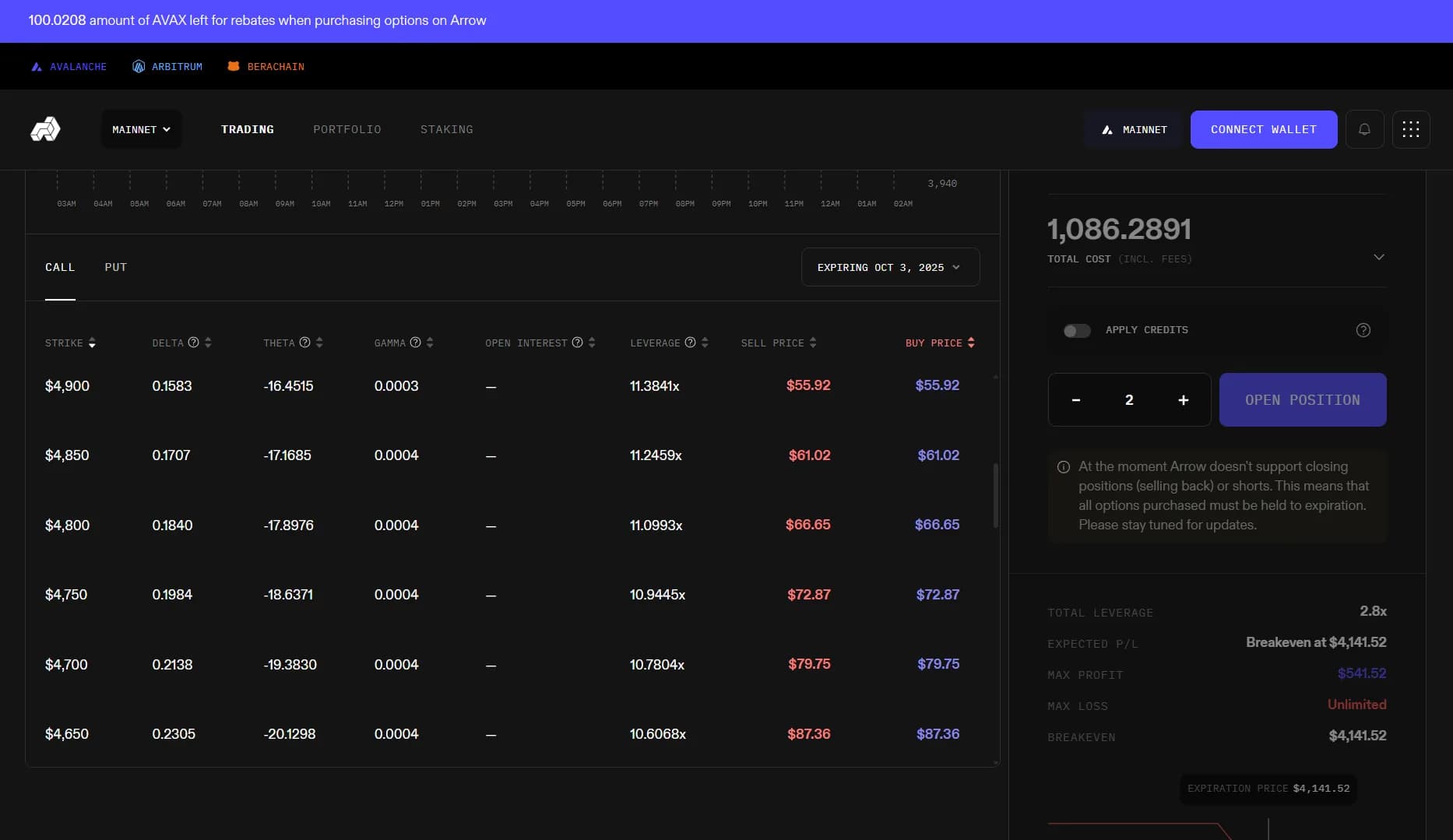Click the Max Profit value $541.52
1453x840 pixels.
point(1361,673)
